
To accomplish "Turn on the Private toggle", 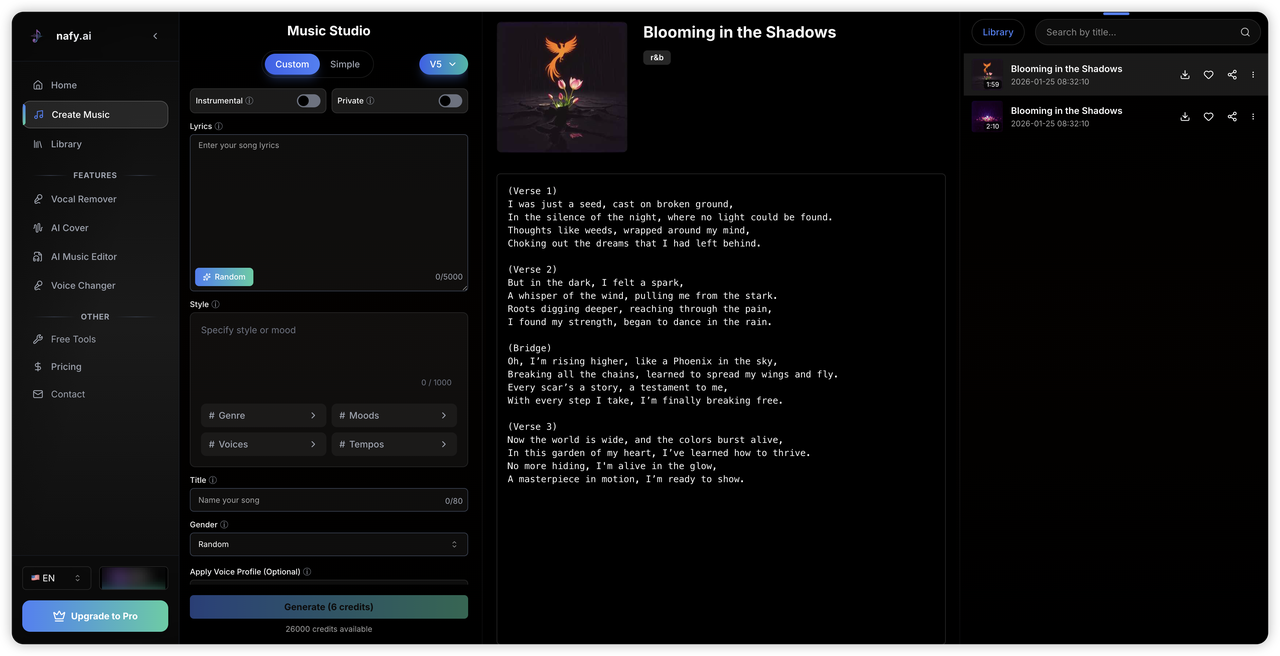I will pos(450,101).
